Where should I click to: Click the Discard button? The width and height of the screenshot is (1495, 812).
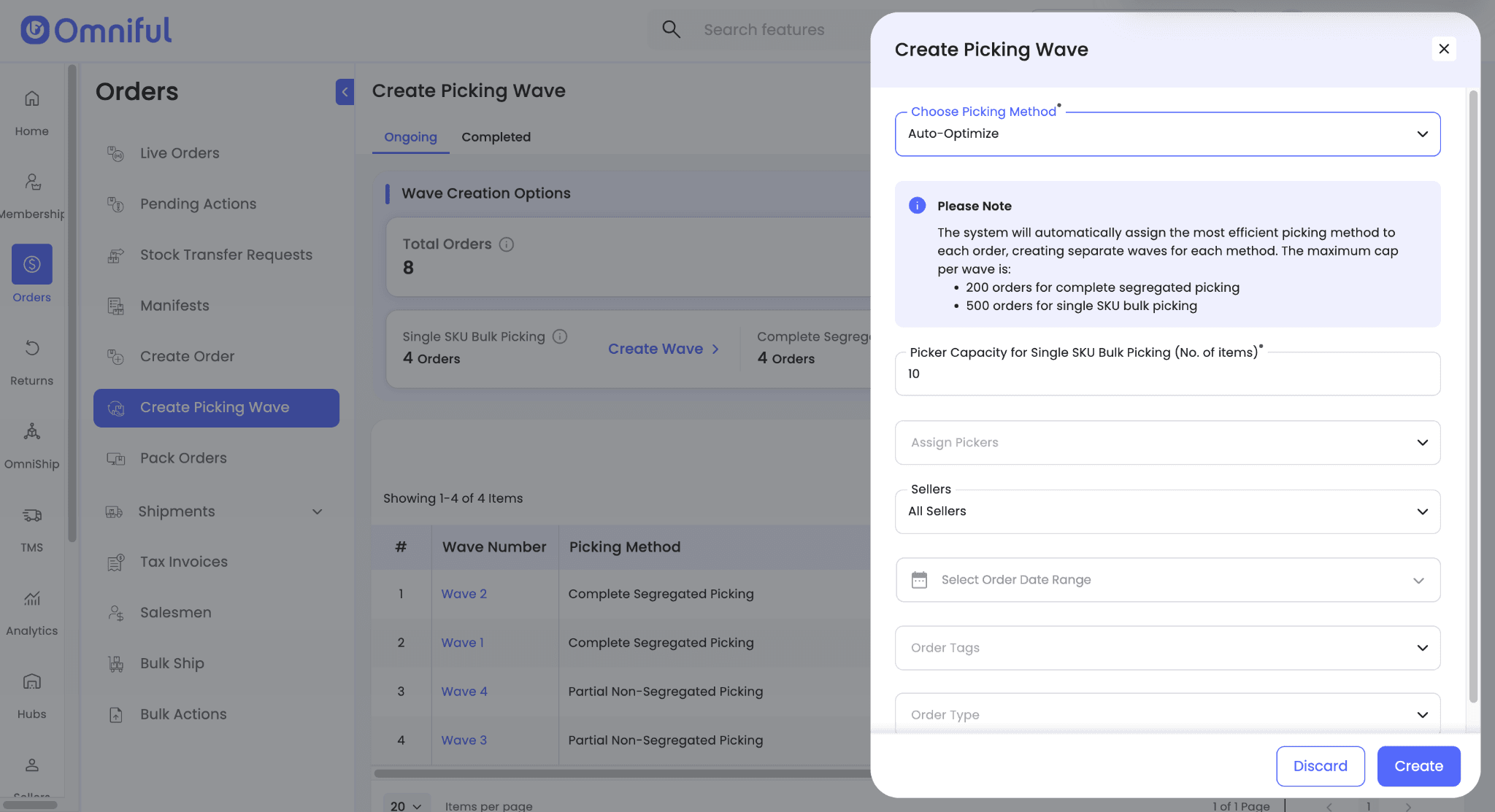[1320, 766]
